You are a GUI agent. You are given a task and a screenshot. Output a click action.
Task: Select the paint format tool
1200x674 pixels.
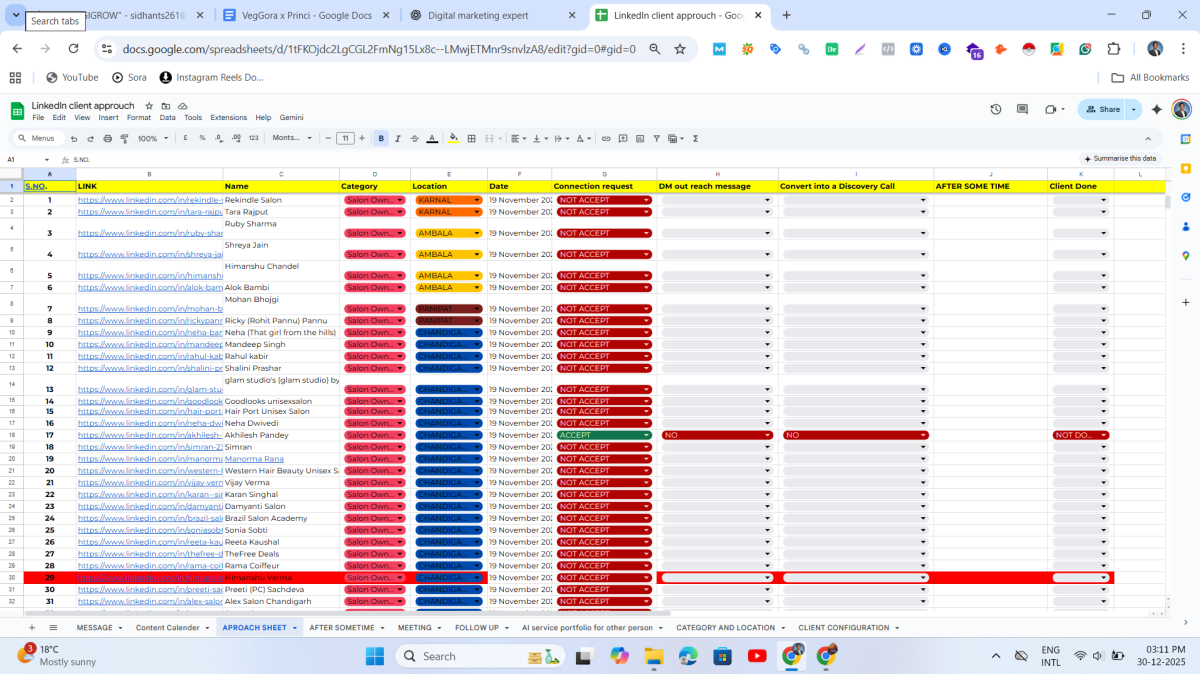[x=125, y=138]
